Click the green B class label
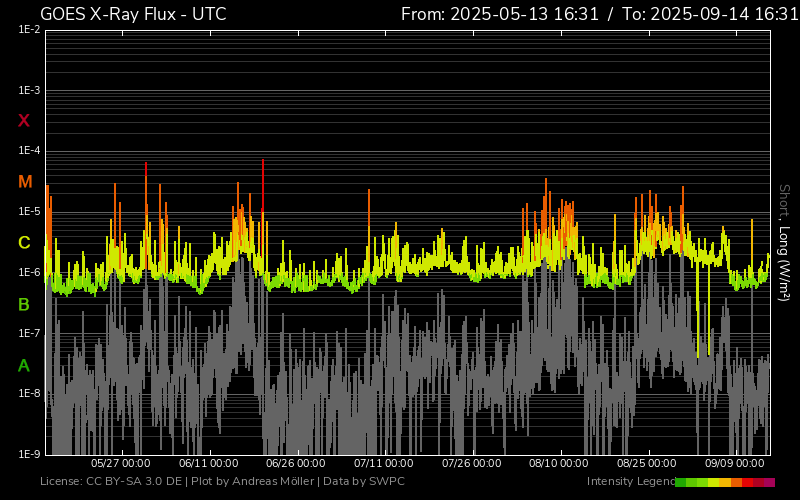800x500 pixels. coord(24,304)
